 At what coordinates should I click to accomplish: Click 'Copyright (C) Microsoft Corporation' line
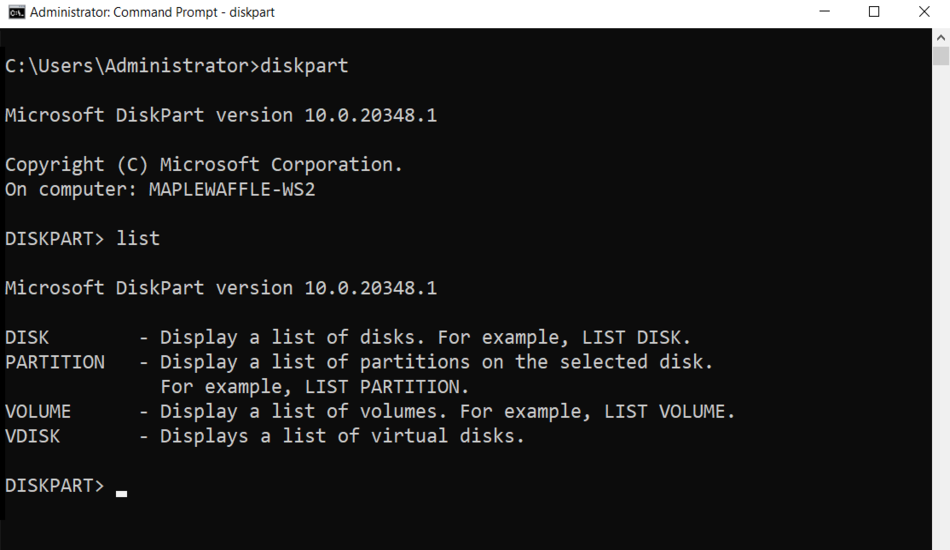click(x=204, y=165)
